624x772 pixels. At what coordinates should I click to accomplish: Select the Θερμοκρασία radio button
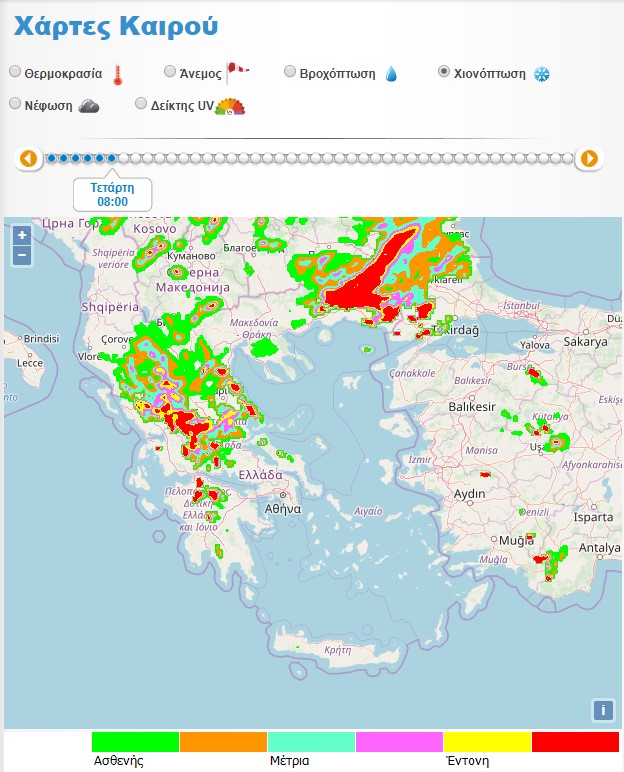pos(15,71)
